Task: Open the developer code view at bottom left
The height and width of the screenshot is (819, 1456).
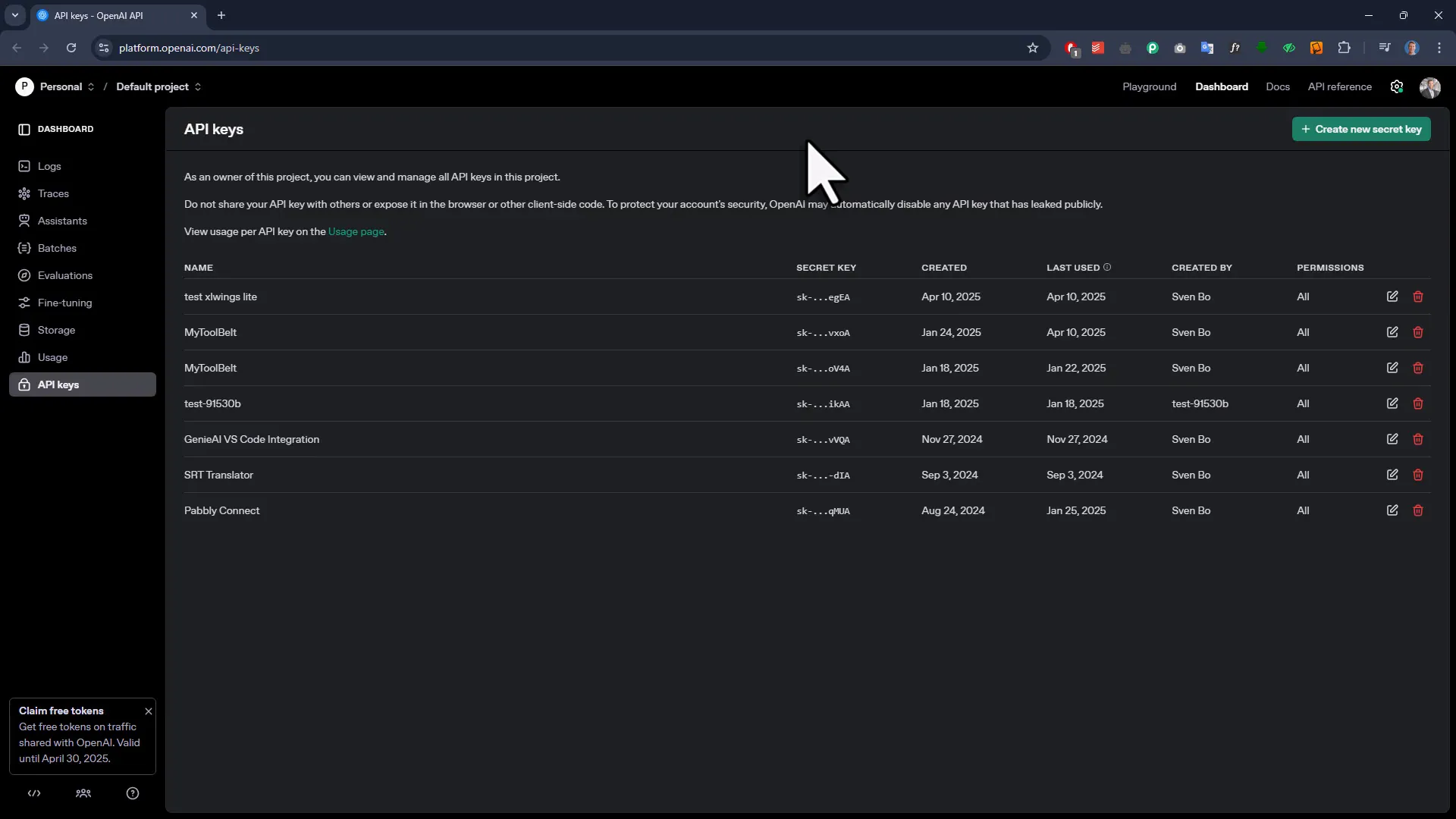Action: [x=34, y=793]
